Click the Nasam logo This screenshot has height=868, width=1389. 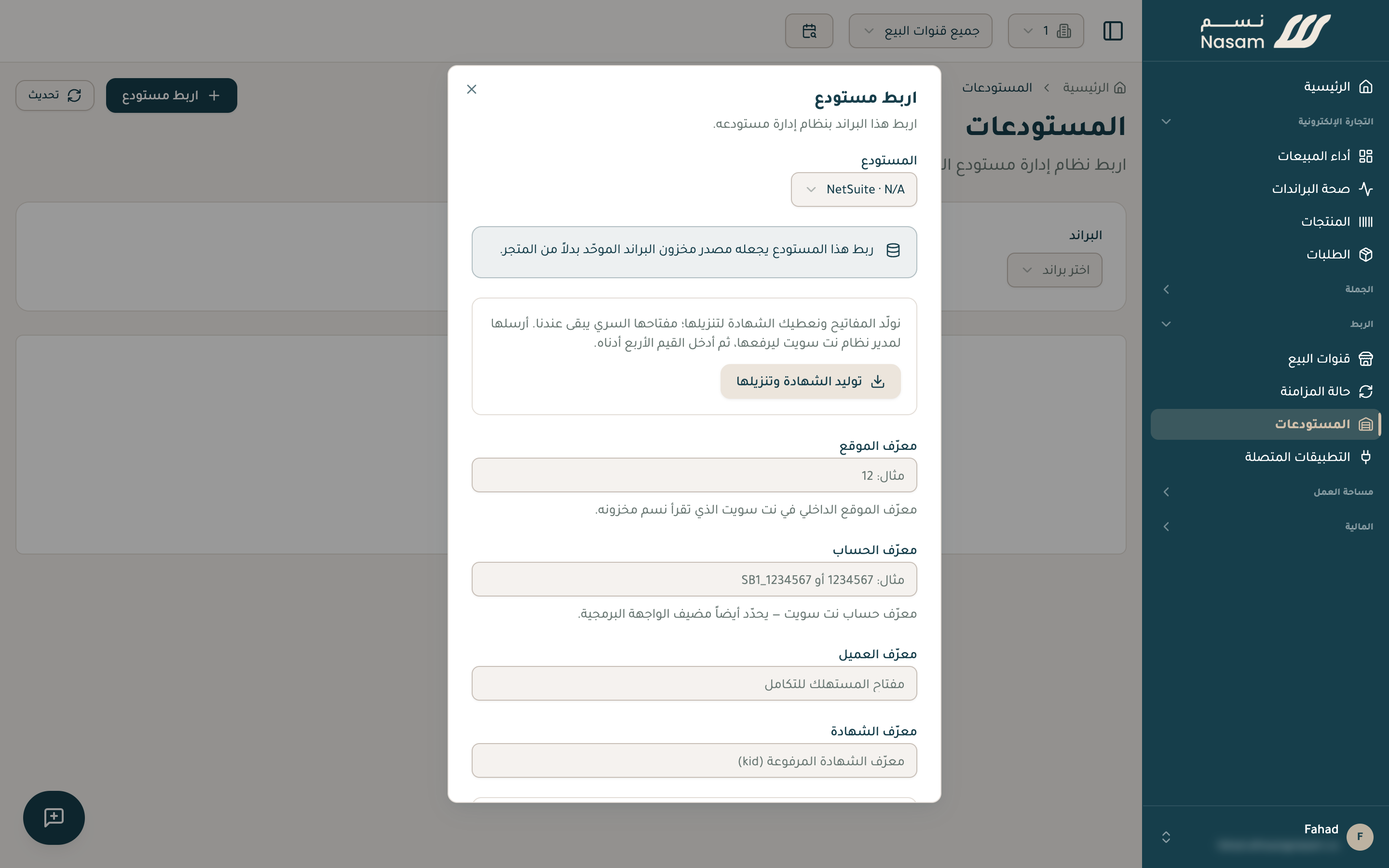tap(1265, 31)
